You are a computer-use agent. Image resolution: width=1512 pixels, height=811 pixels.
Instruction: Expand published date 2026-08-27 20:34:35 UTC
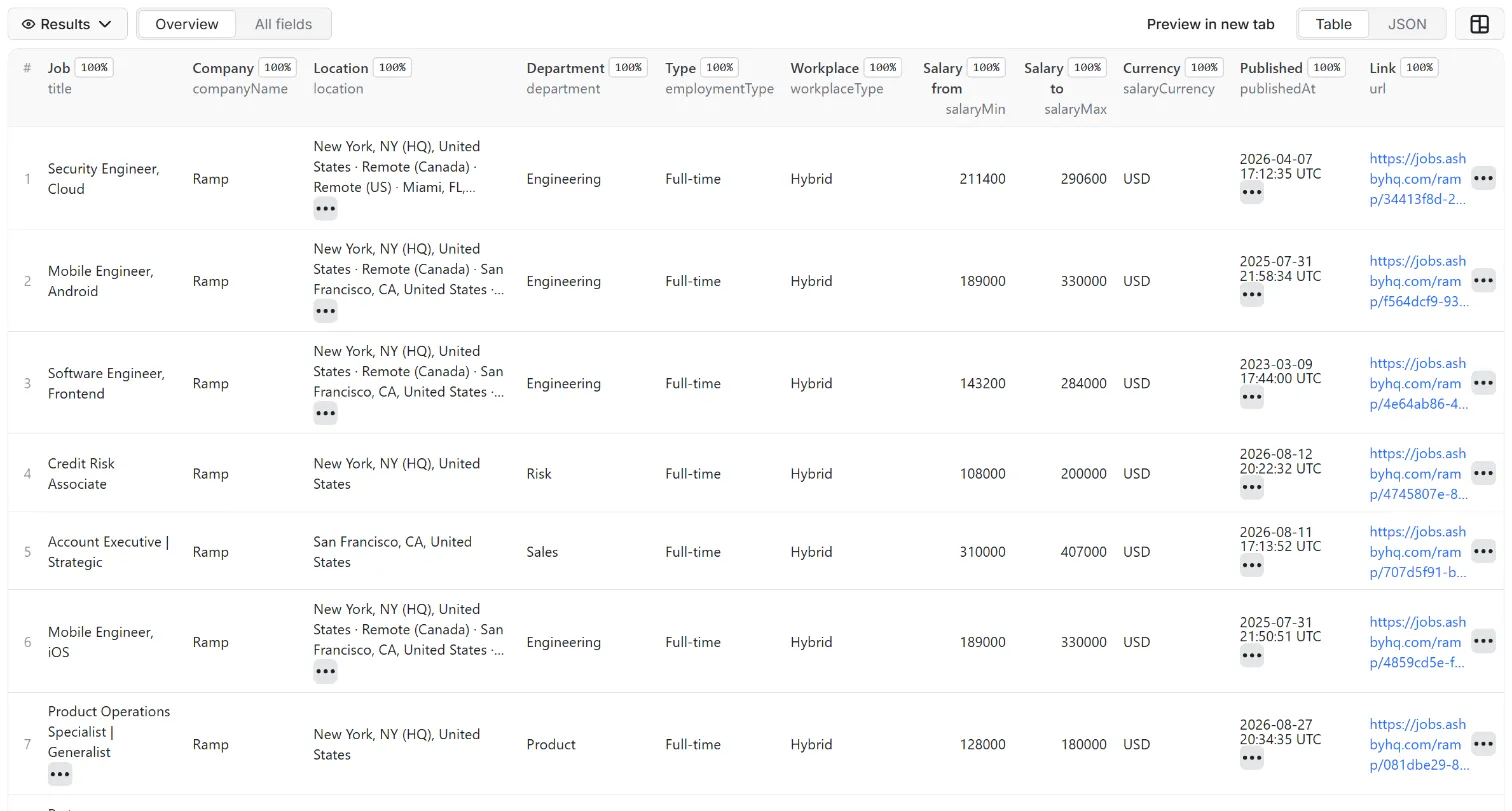pyautogui.click(x=1251, y=758)
